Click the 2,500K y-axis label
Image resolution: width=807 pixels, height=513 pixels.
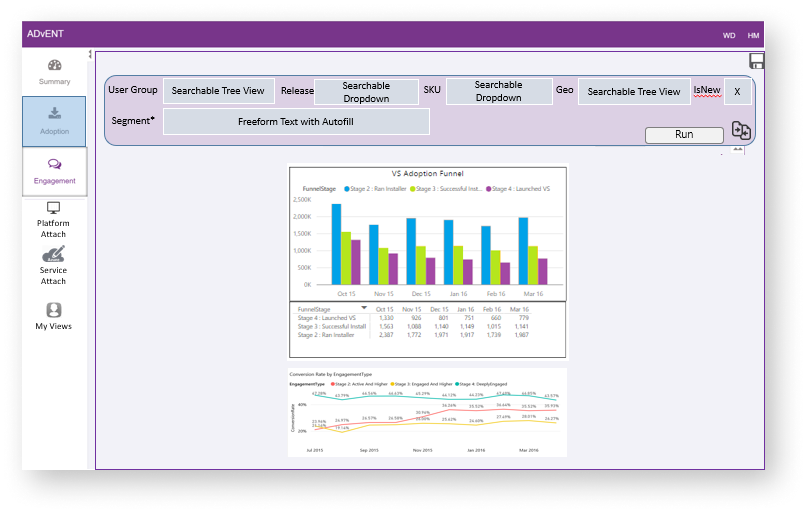[x=302, y=200]
